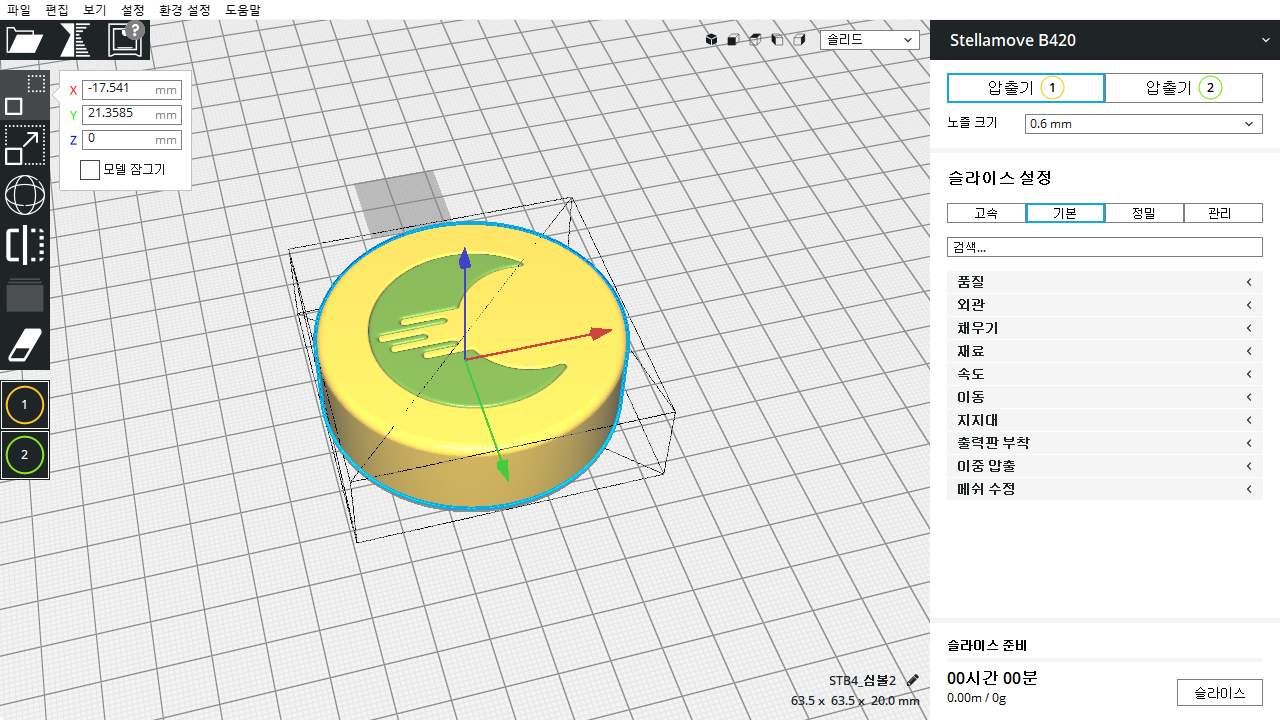Rename model with the pencil icon
Viewport: 1280px width, 720px height.
click(912, 680)
